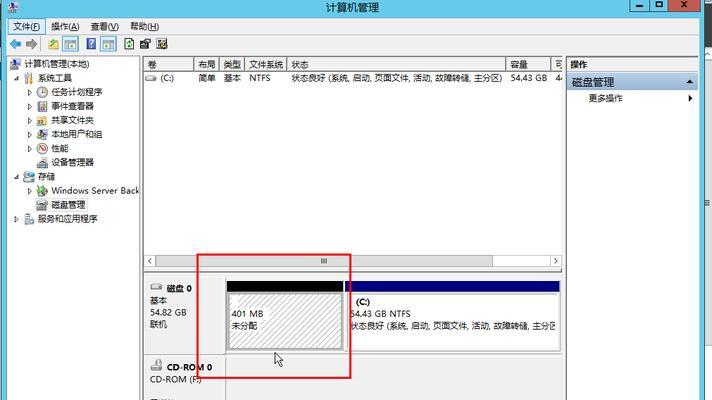Image resolution: width=712 pixels, height=400 pixels.
Task: Select 系统工具 in the tree
Action: point(54,78)
